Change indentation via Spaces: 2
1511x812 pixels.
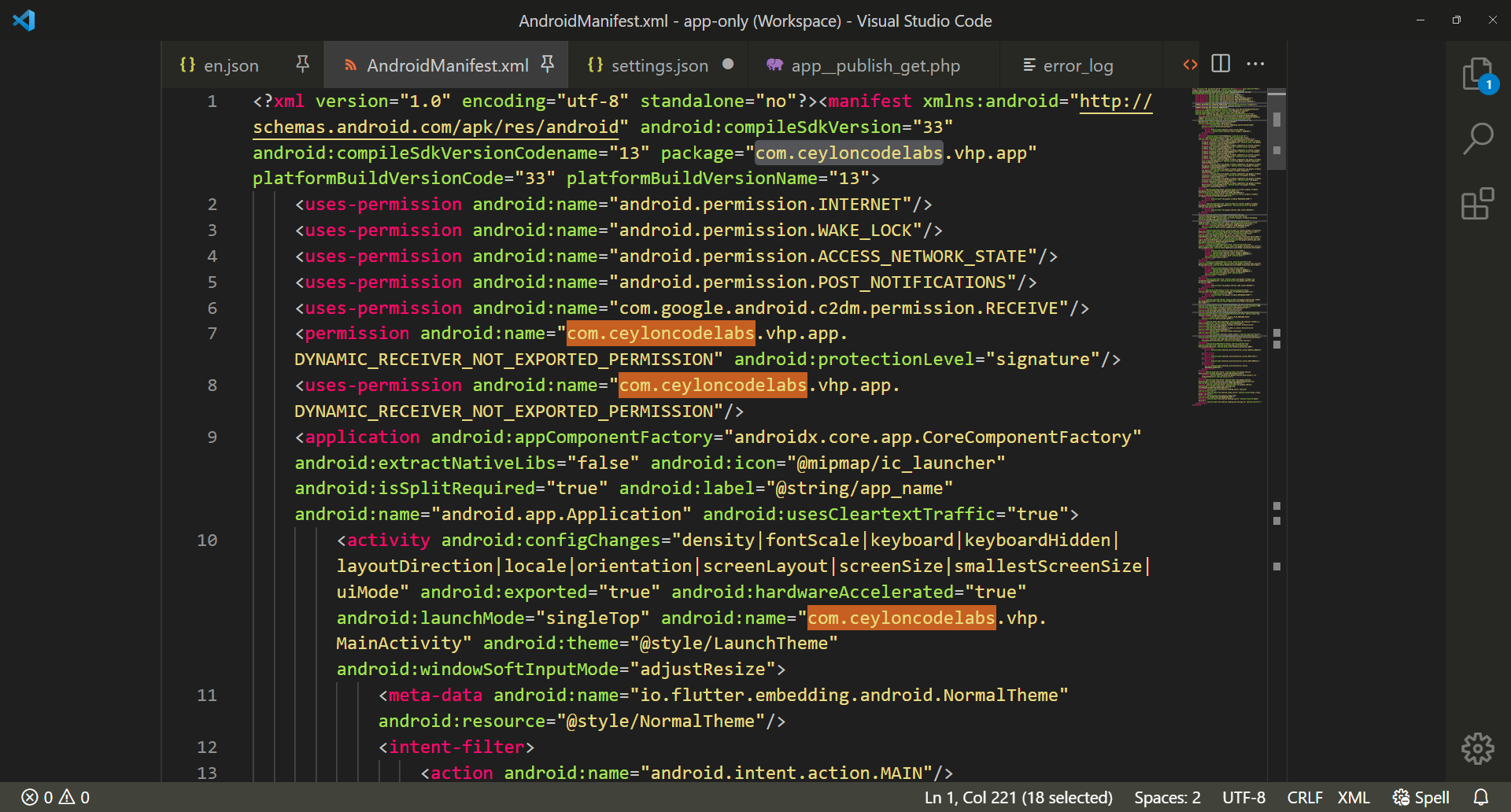coord(1167,798)
